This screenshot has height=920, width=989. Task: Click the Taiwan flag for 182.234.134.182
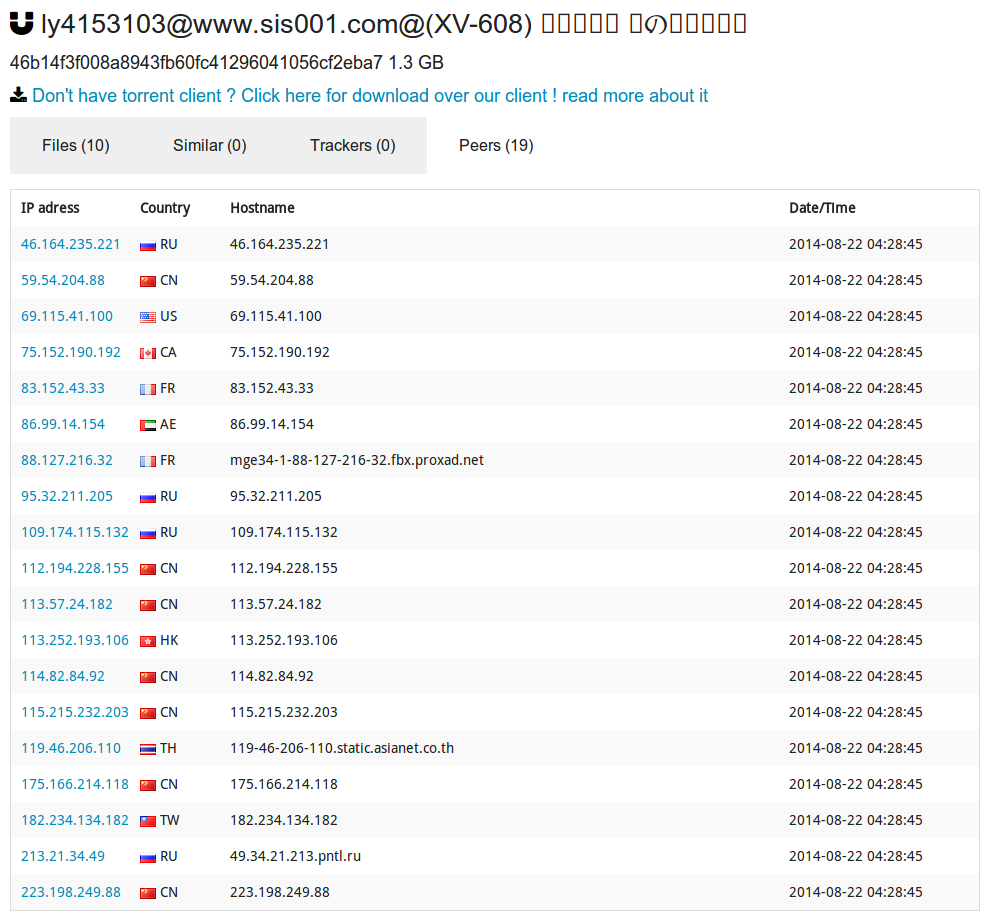coord(148,821)
